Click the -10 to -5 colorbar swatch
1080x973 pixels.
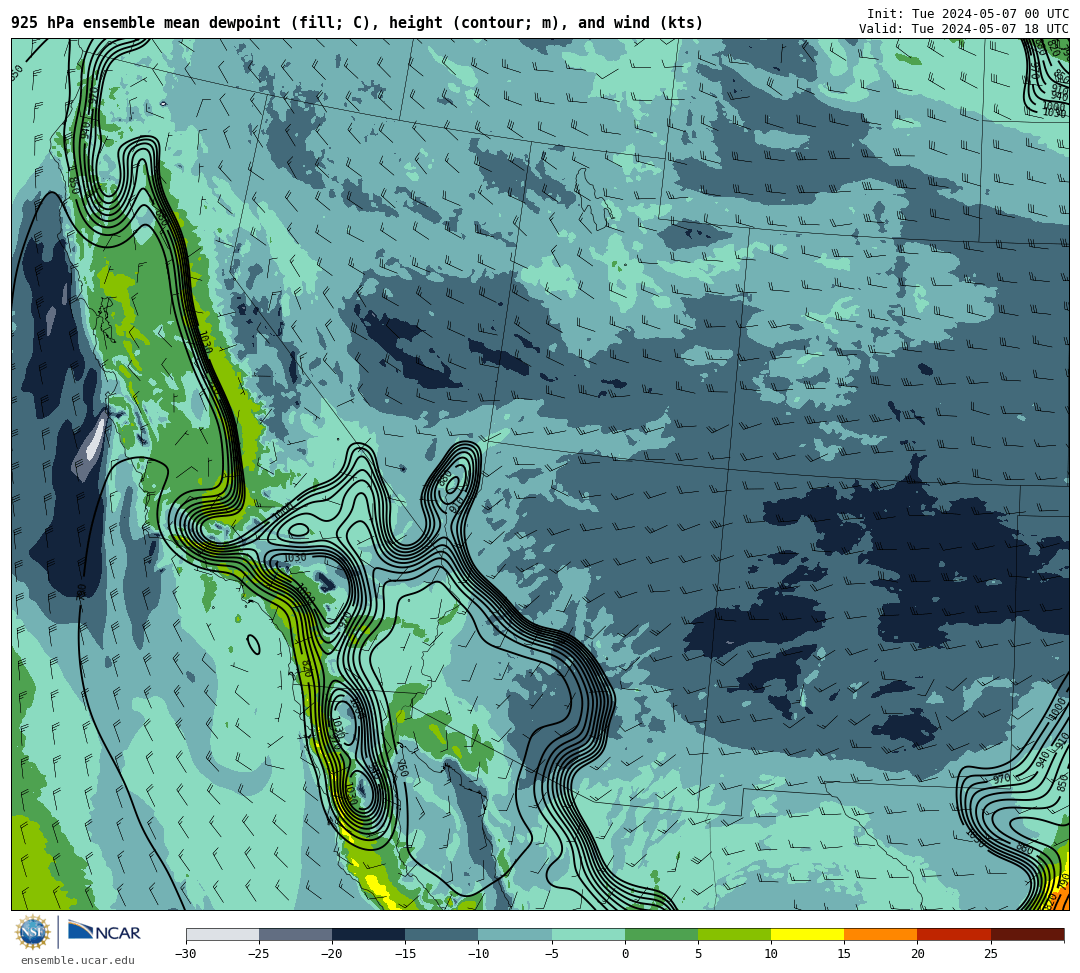(x=515, y=934)
